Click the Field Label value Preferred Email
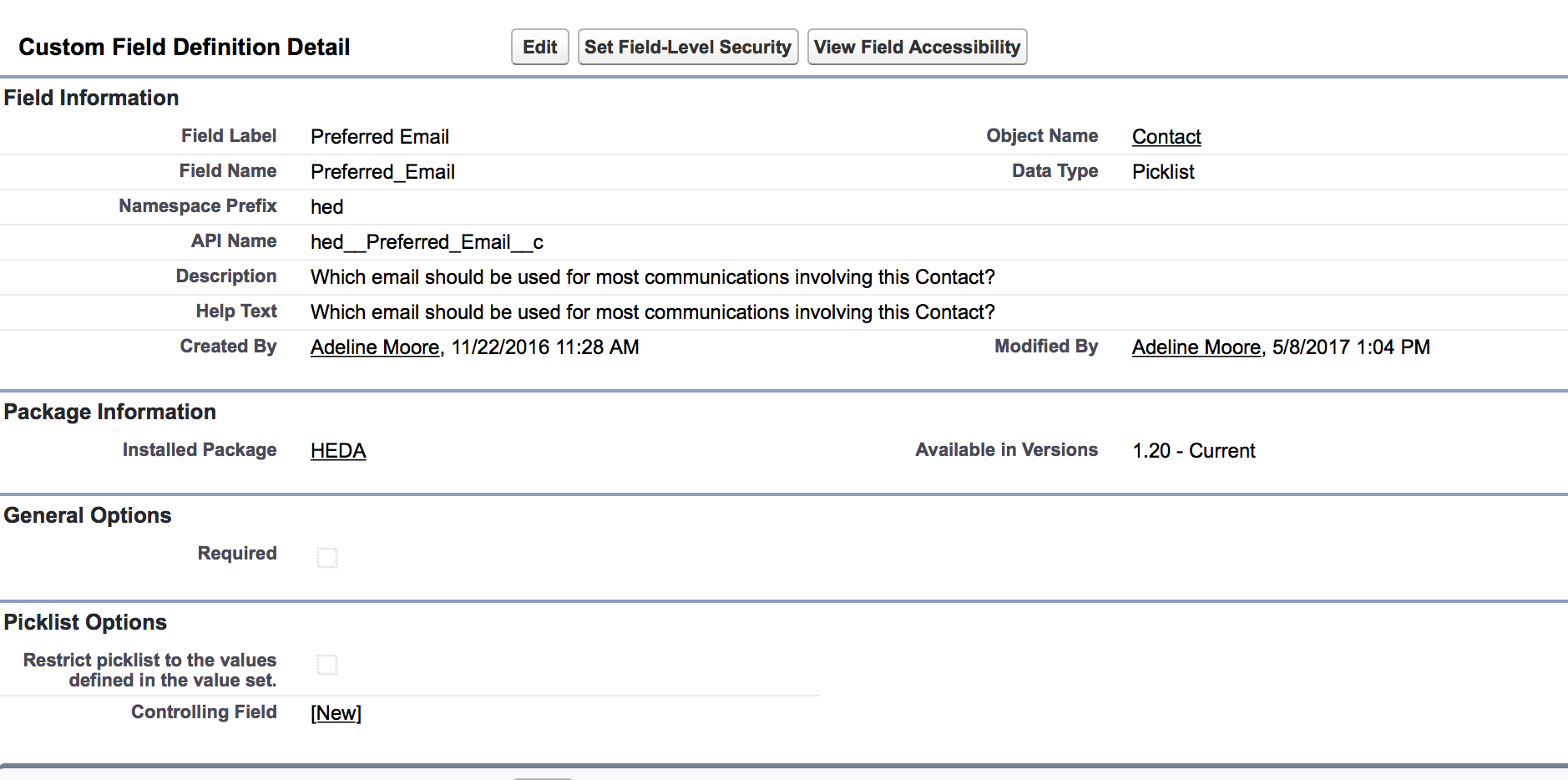 coord(380,137)
